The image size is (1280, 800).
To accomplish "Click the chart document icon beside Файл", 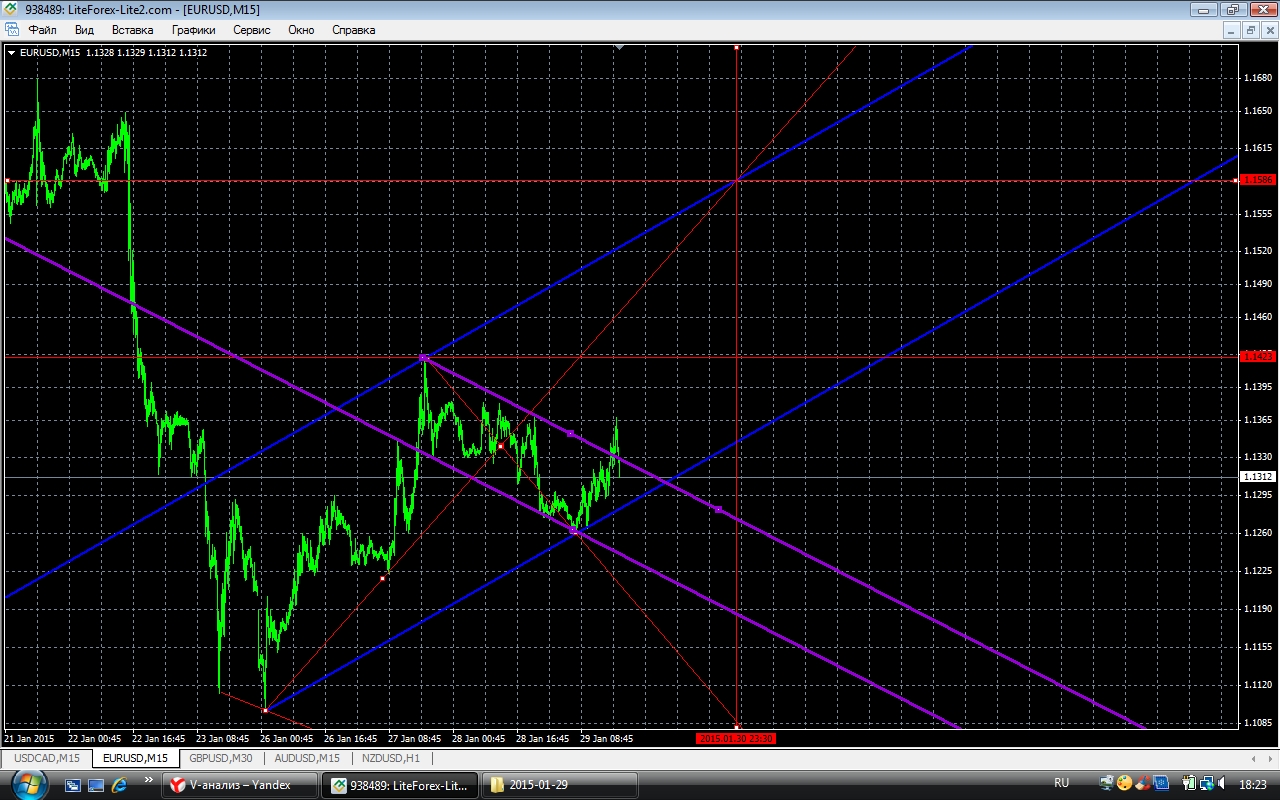I will click(12, 30).
